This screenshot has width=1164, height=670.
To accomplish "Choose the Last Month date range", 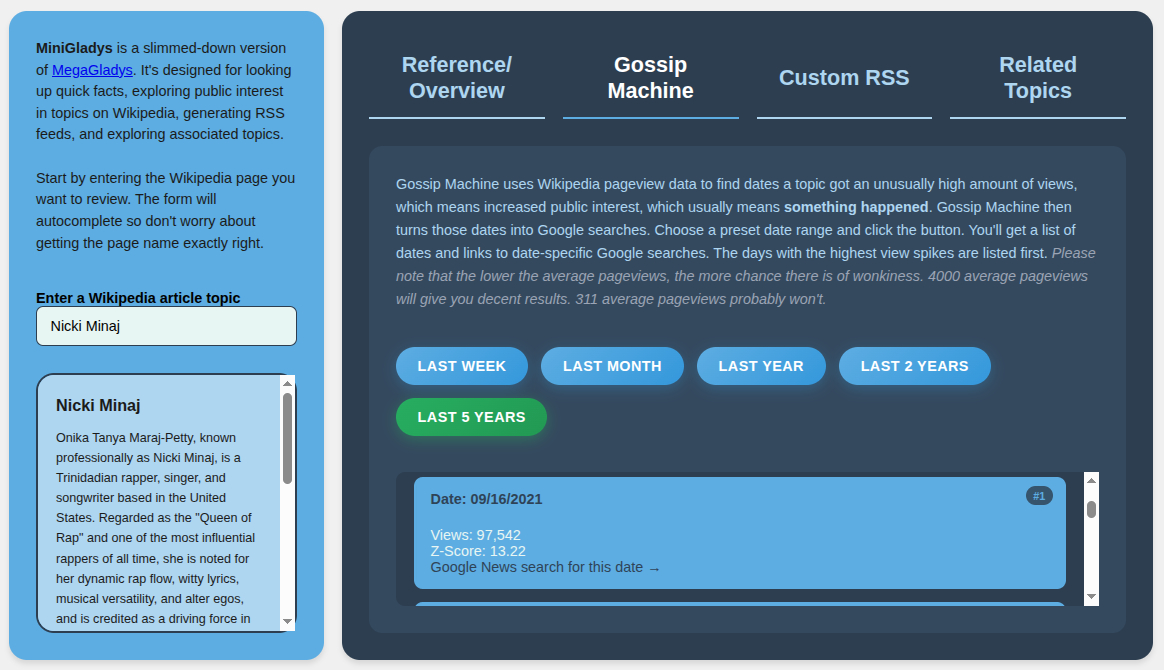I will coord(612,366).
